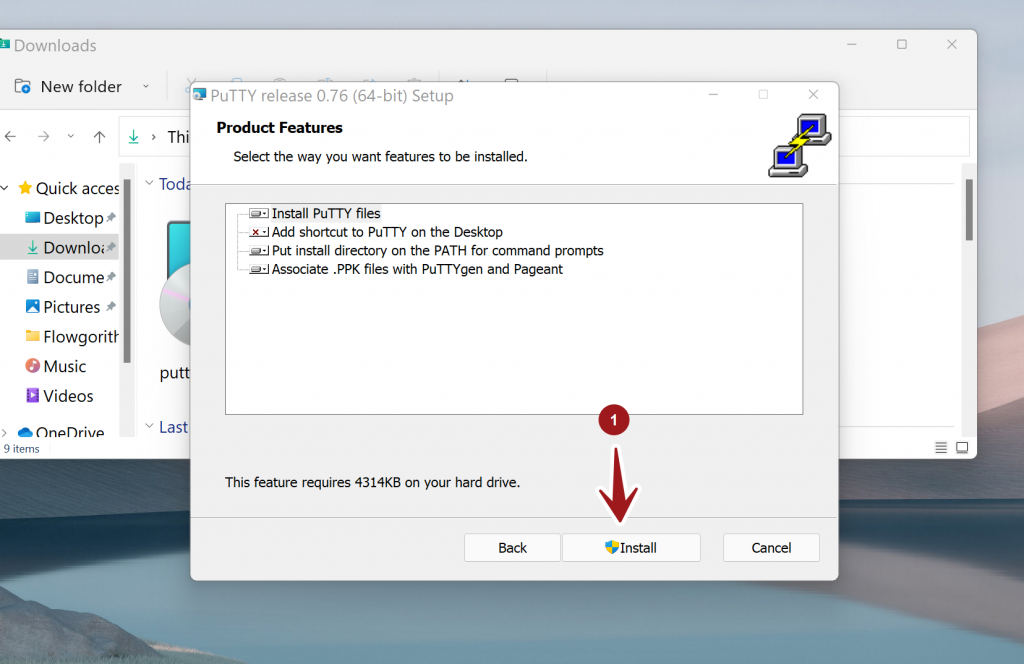Click the PuTTY linked computers logo

click(799, 146)
